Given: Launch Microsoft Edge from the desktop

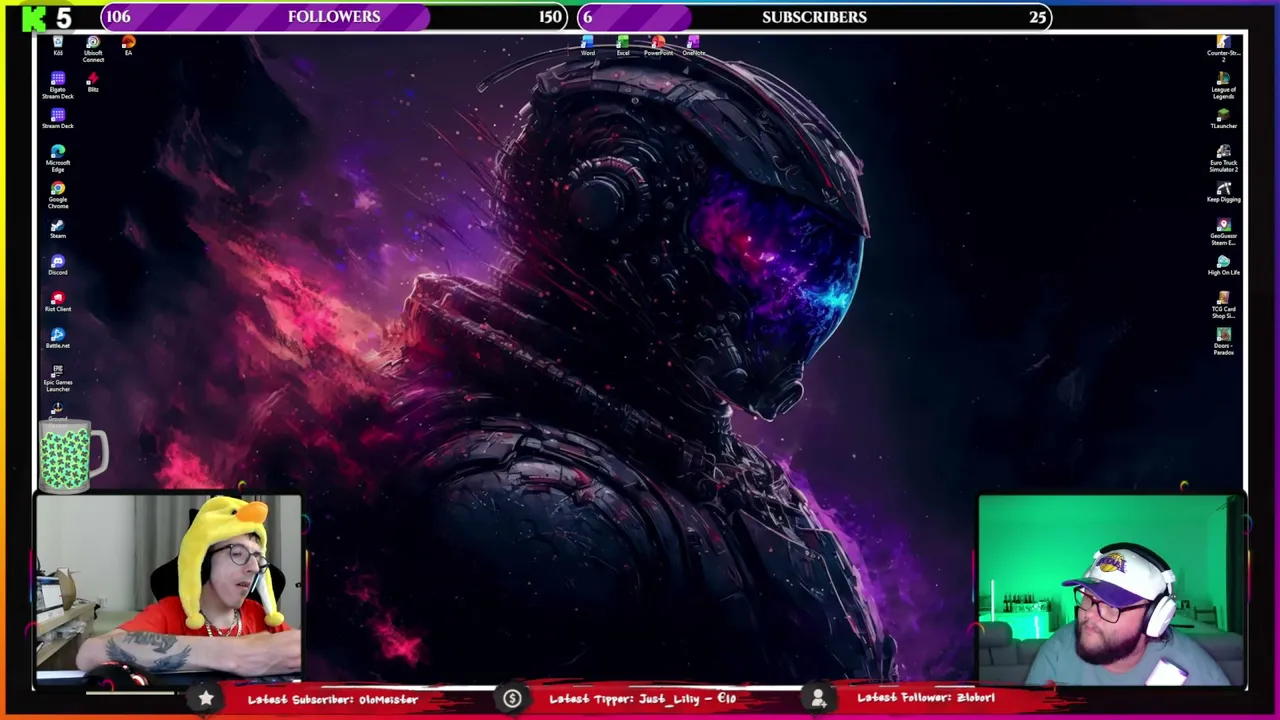Looking at the screenshot, I should coord(58,159).
